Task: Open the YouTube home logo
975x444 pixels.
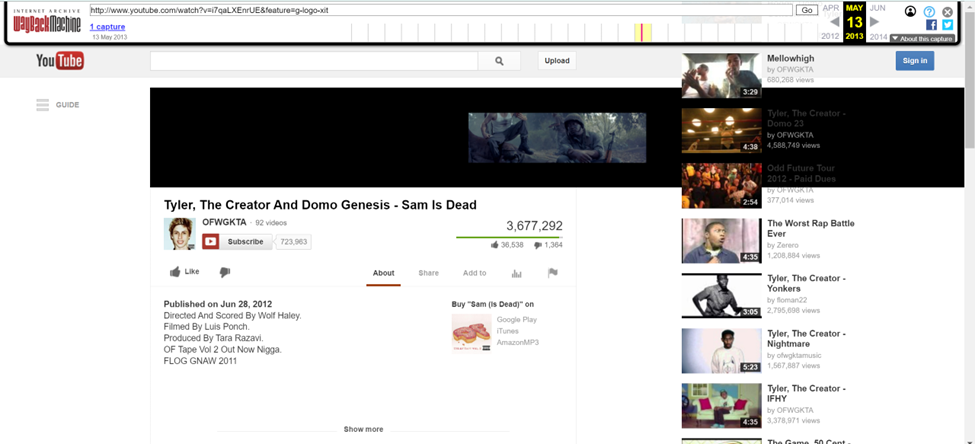Action: point(60,60)
